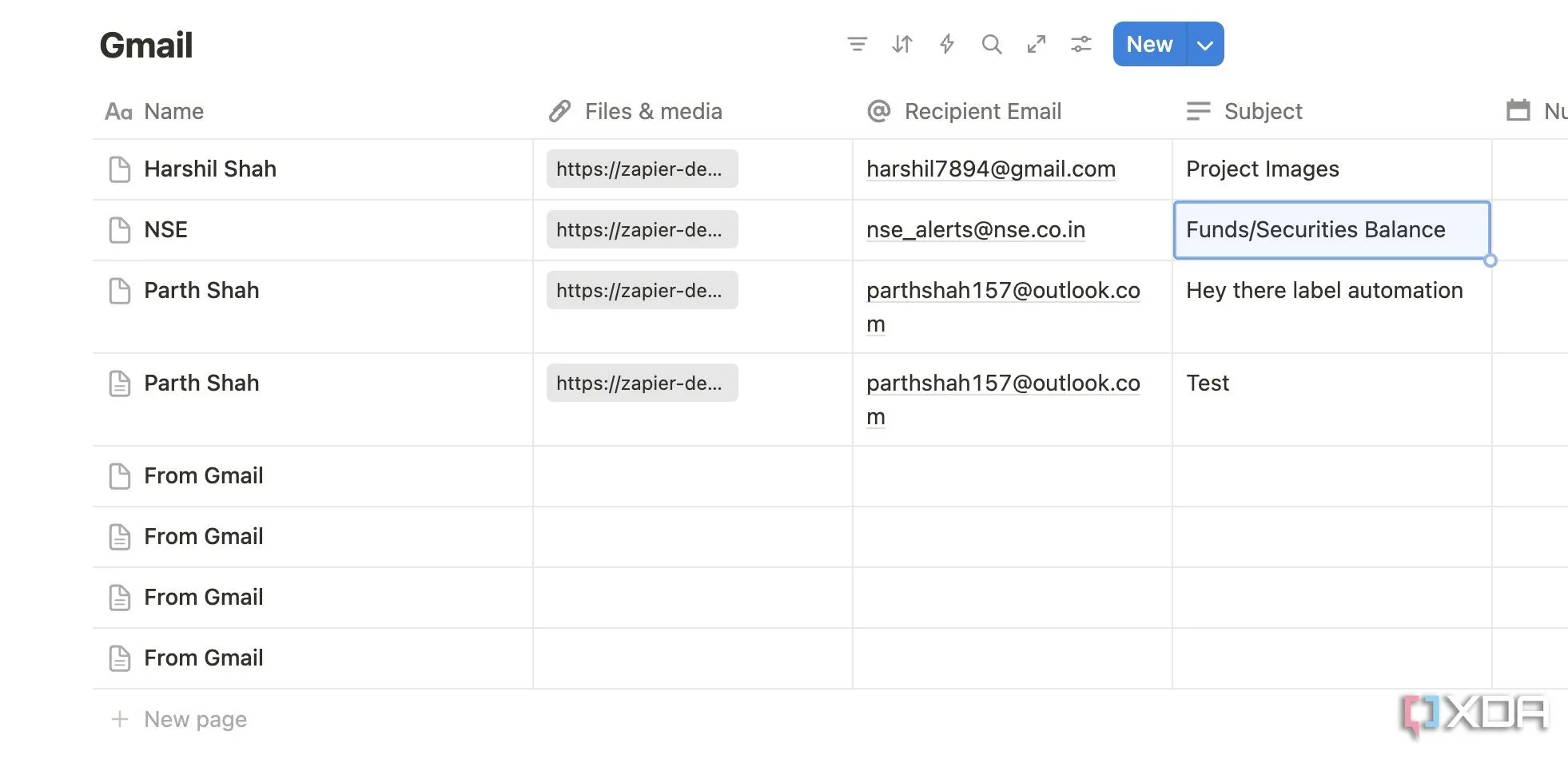
Task: Open the Name column header
Action: pyautogui.click(x=313, y=111)
